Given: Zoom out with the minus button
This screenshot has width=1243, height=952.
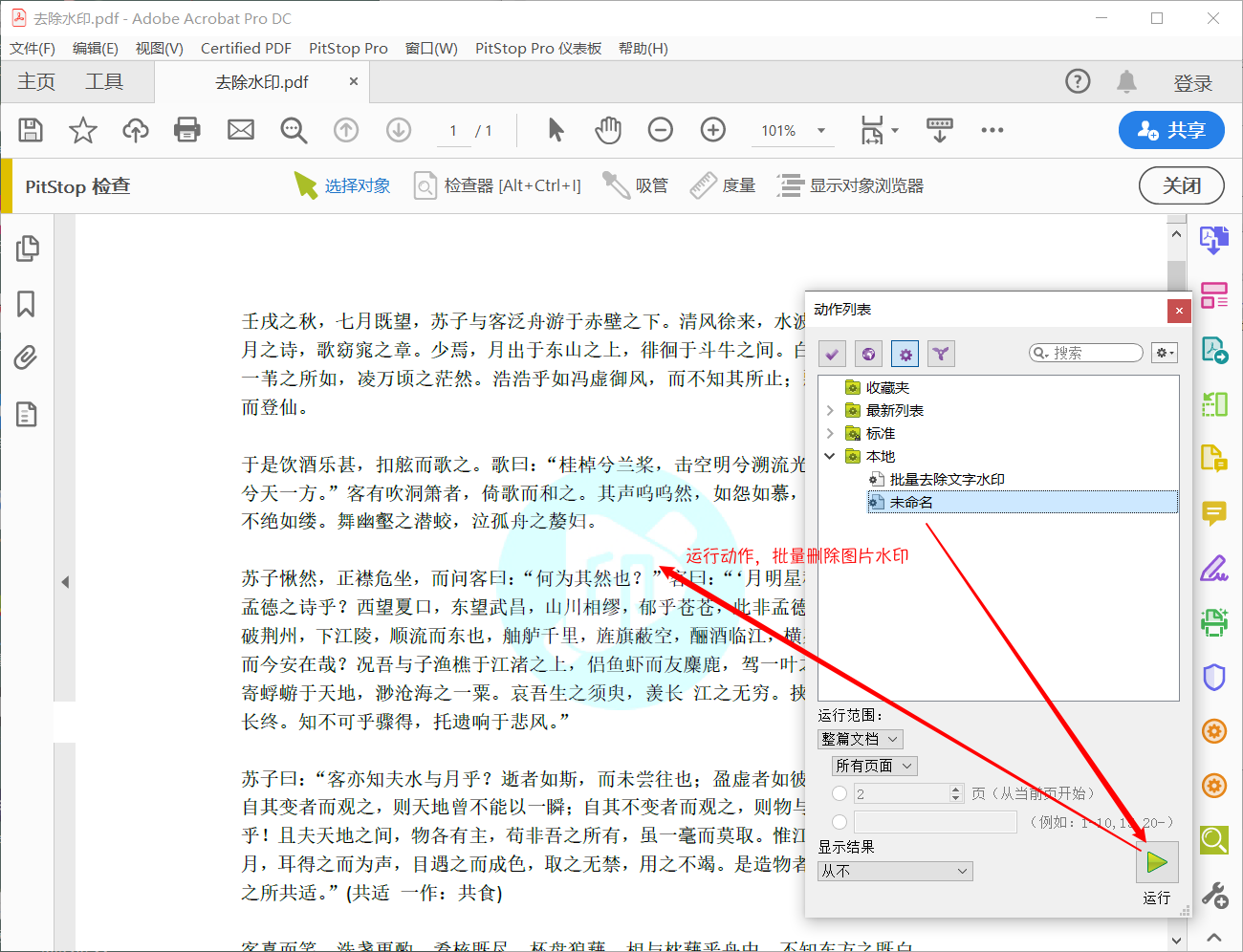Looking at the screenshot, I should [x=661, y=130].
